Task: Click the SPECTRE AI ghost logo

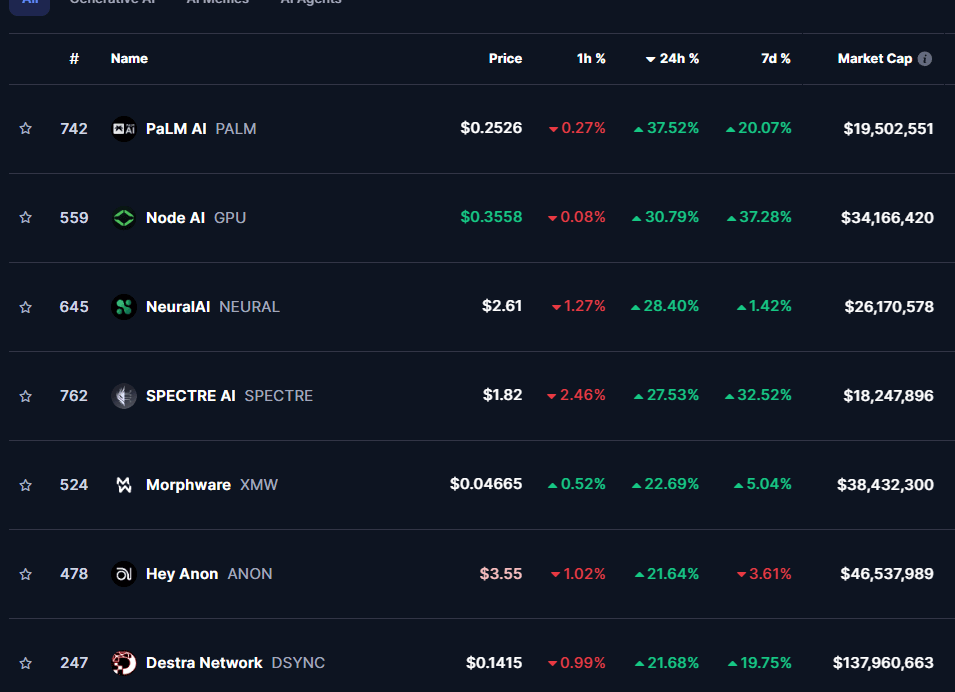Action: [124, 396]
